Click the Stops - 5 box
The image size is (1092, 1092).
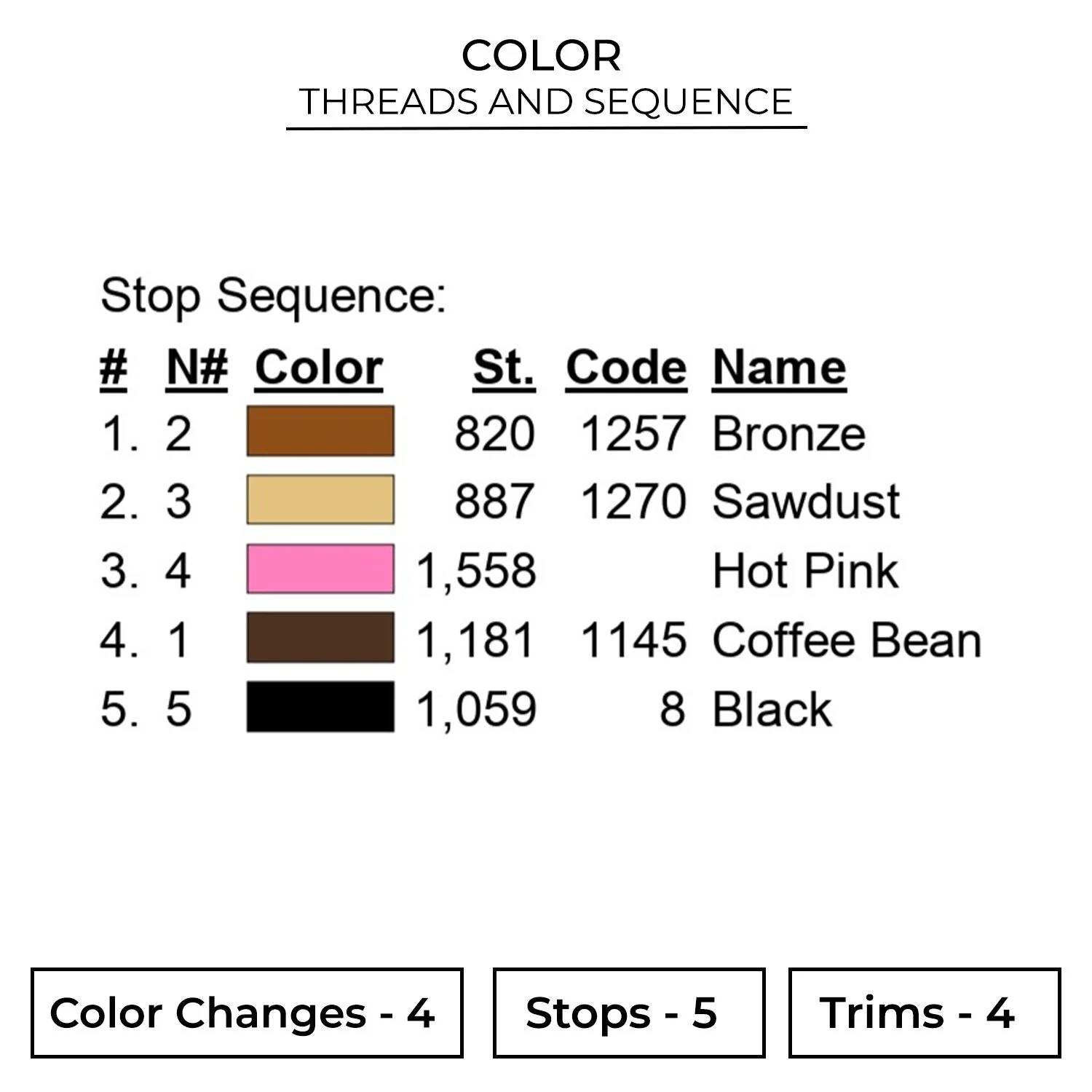[x=628, y=1013]
